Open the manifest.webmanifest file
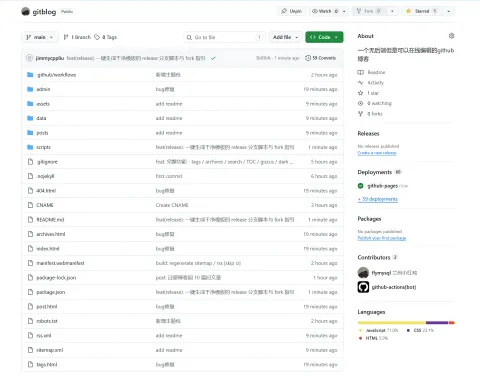480x377 pixels. tap(60, 263)
